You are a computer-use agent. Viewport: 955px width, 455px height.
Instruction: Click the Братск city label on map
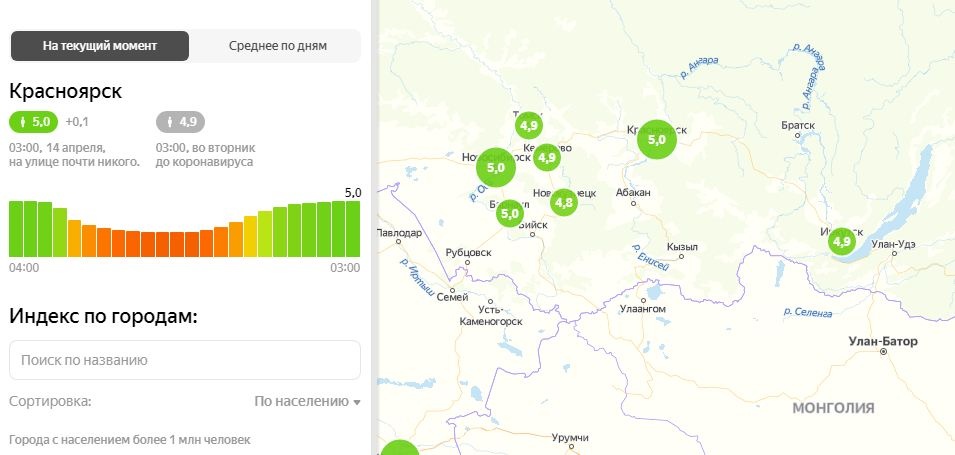[798, 125]
